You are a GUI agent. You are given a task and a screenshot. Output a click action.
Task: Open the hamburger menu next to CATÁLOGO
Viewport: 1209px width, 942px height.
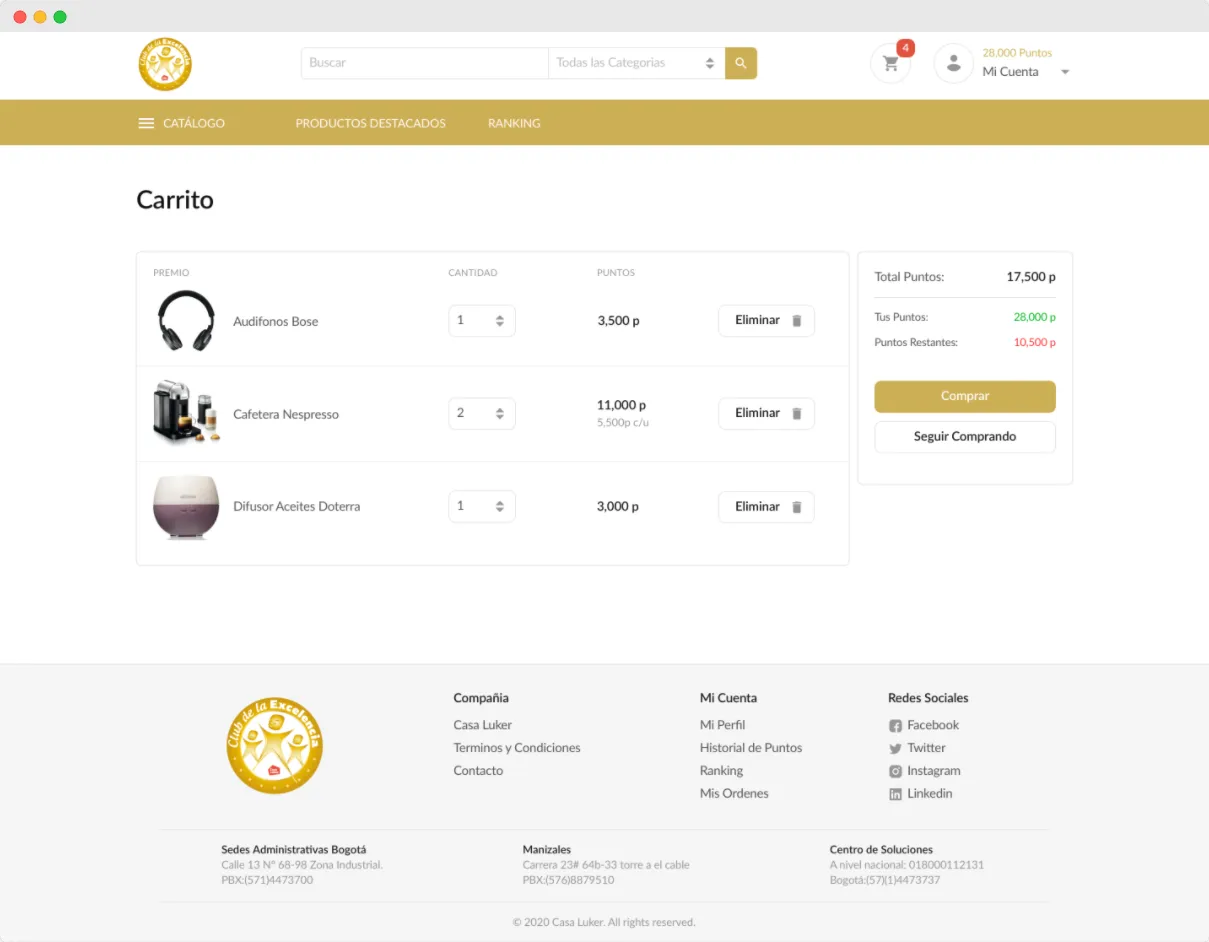point(146,122)
